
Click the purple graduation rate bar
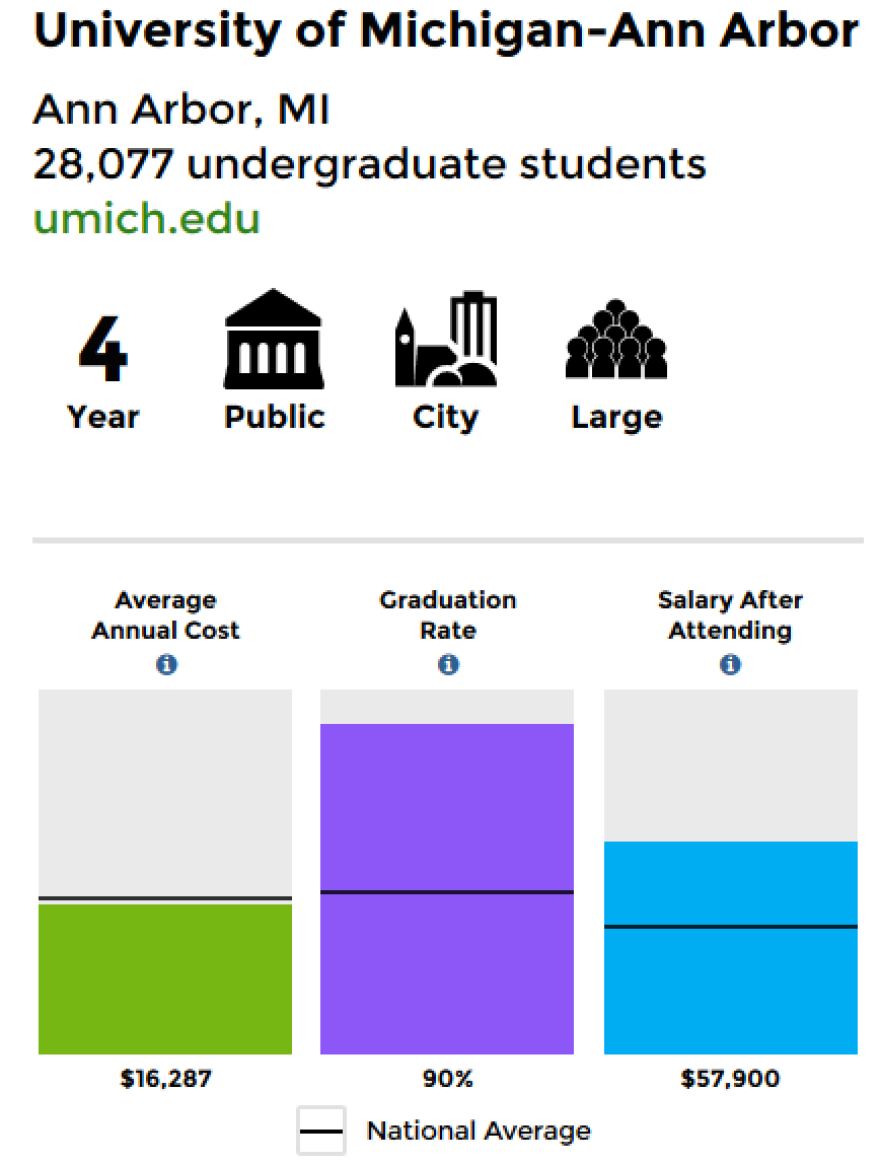coord(447,889)
